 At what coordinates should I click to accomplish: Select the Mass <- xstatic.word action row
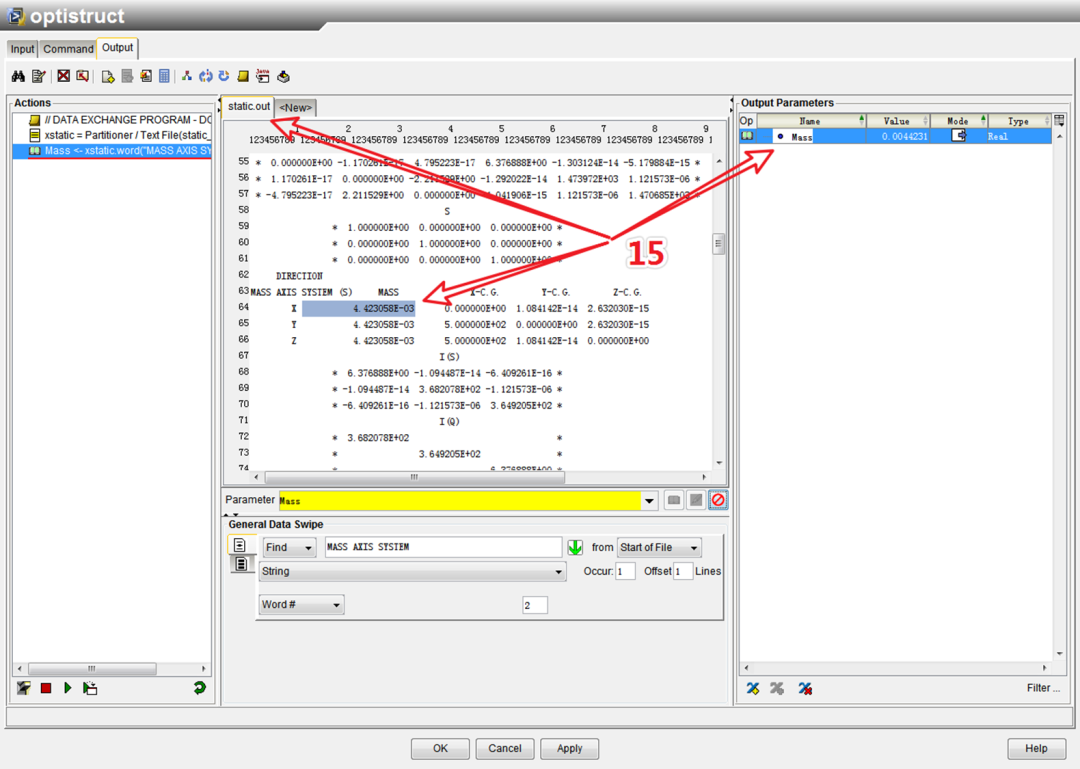(112, 150)
